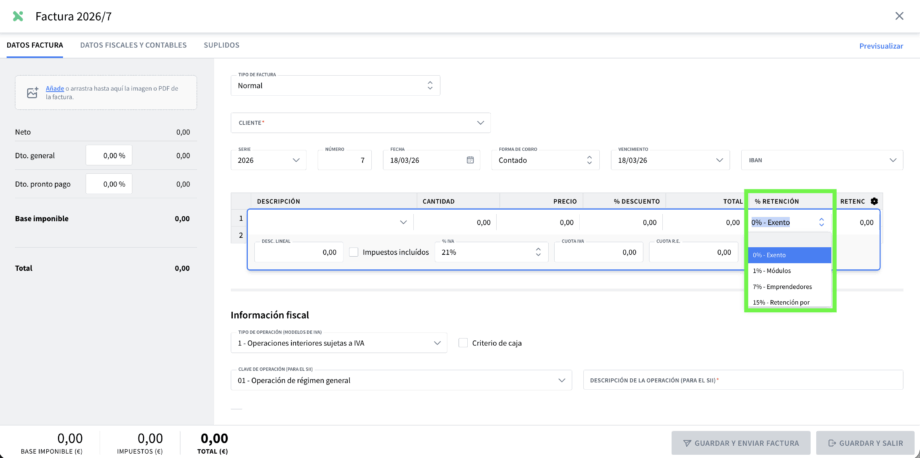This screenshot has height=458, width=920.
Task: Open the calendar icon in Fecha field
Action: [x=470, y=160]
